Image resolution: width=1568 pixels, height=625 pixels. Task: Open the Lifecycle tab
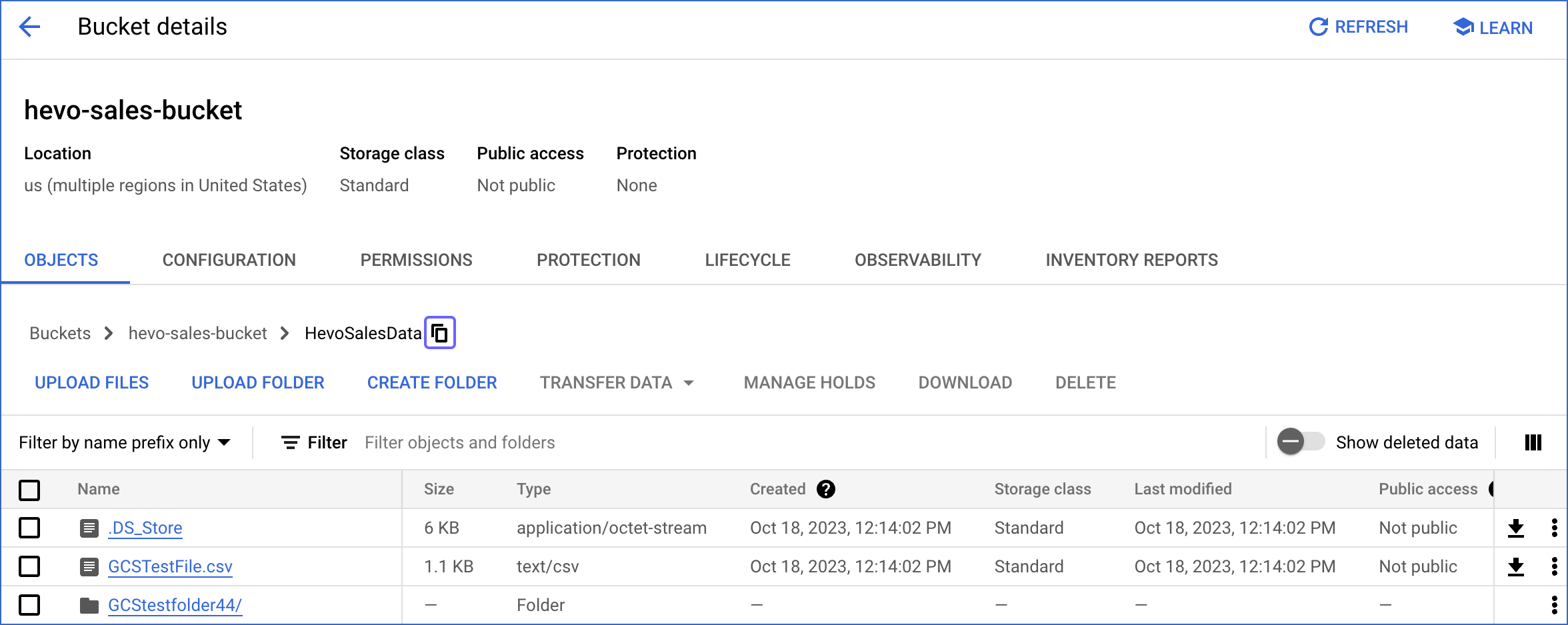tap(748, 260)
